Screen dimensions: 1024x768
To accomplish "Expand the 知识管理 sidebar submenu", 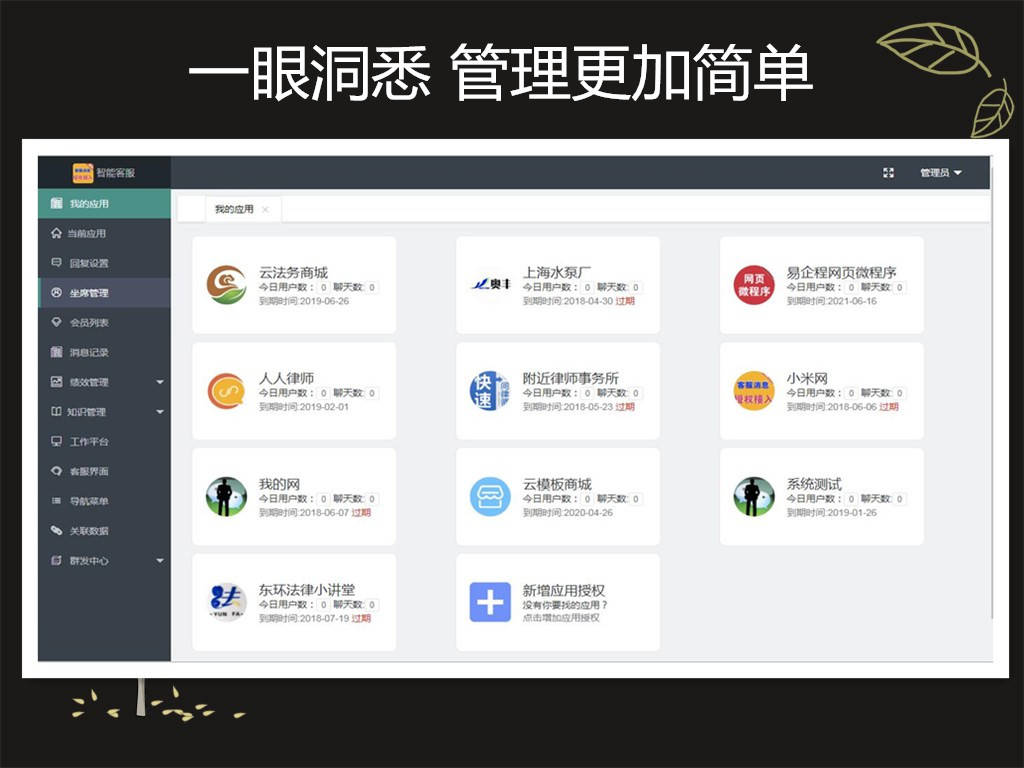I will click(160, 411).
